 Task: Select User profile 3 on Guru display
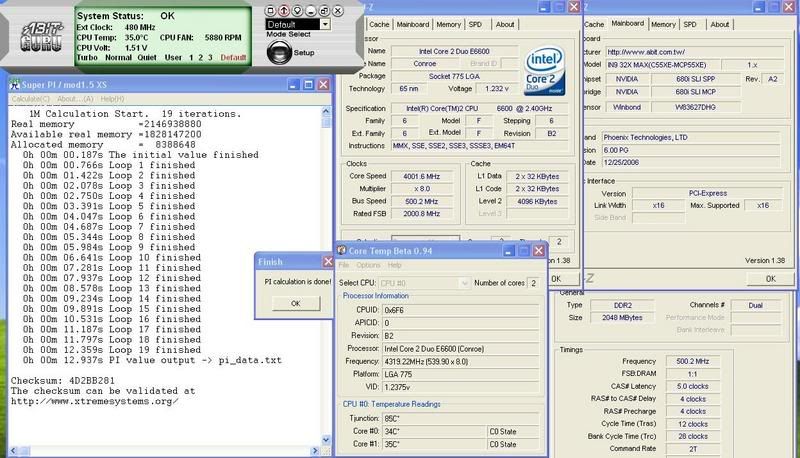pyautogui.click(x=210, y=58)
